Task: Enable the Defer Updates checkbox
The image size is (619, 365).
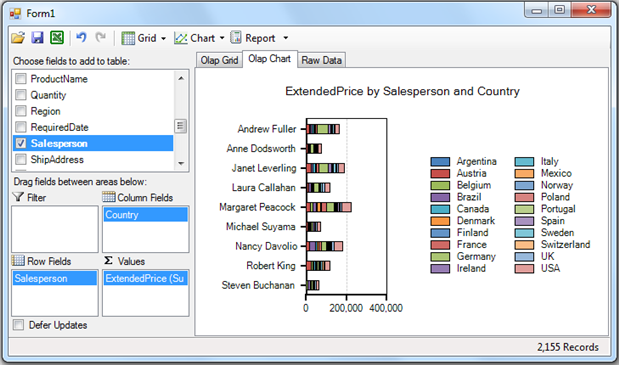Action: point(18,325)
